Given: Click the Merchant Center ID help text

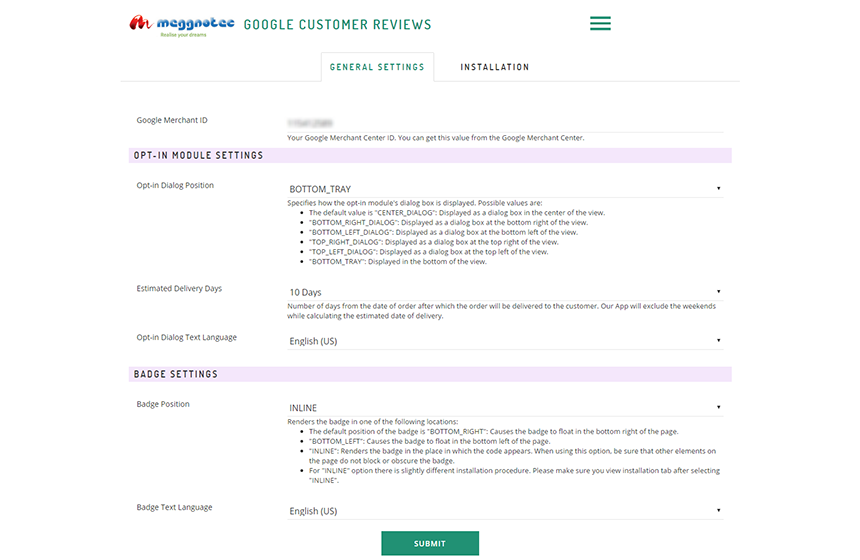Looking at the screenshot, I should tap(435, 138).
